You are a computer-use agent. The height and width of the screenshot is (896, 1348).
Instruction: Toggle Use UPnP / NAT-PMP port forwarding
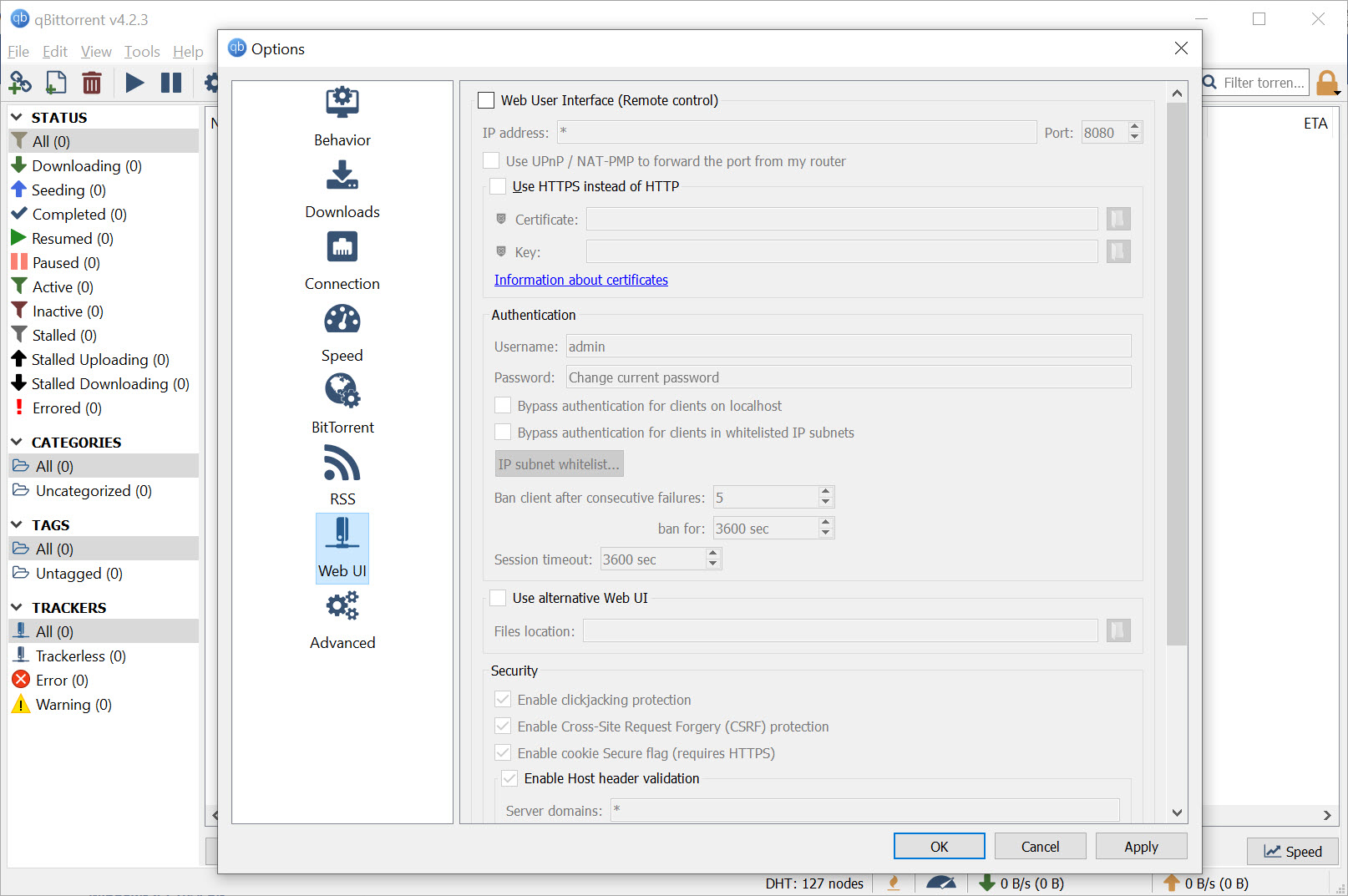coord(492,160)
